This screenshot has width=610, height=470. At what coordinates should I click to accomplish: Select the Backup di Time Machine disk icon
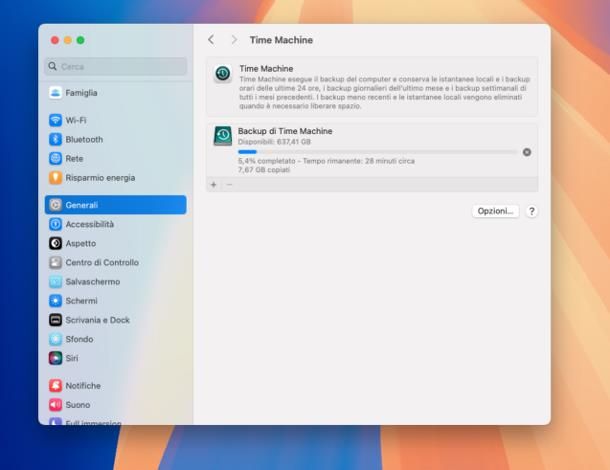[223, 136]
